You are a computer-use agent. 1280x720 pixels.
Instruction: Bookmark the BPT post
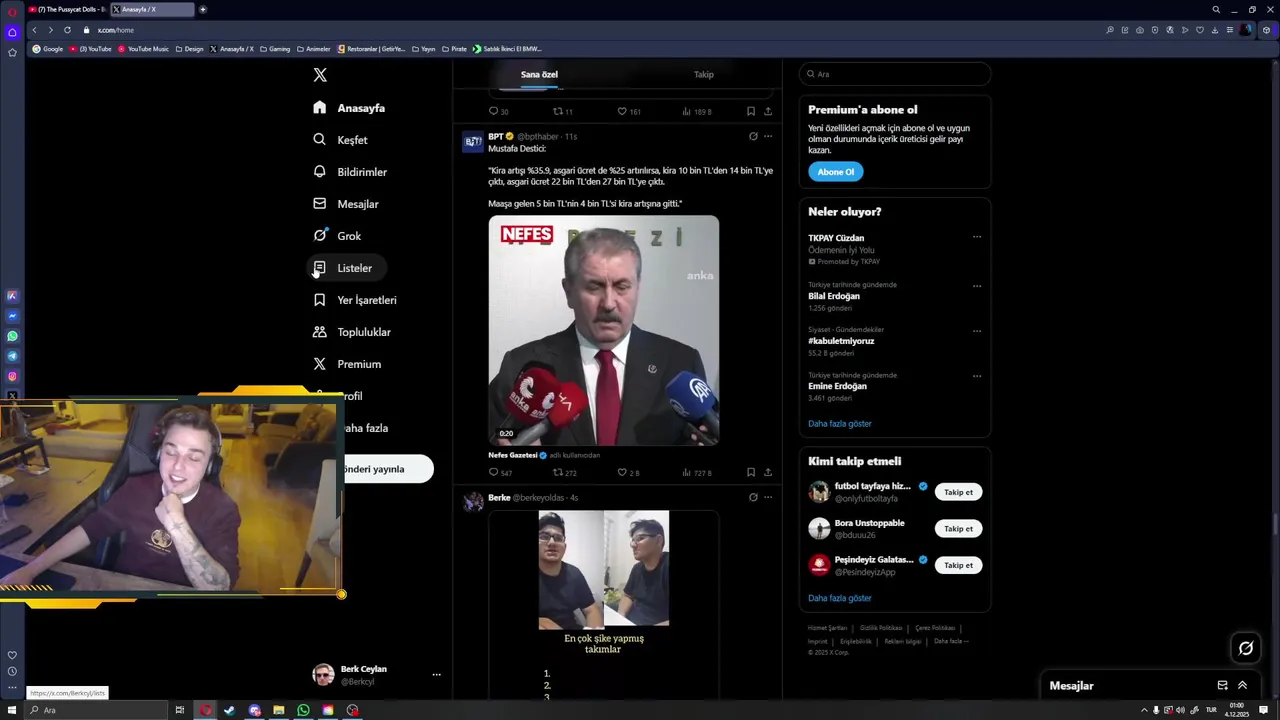(751, 472)
